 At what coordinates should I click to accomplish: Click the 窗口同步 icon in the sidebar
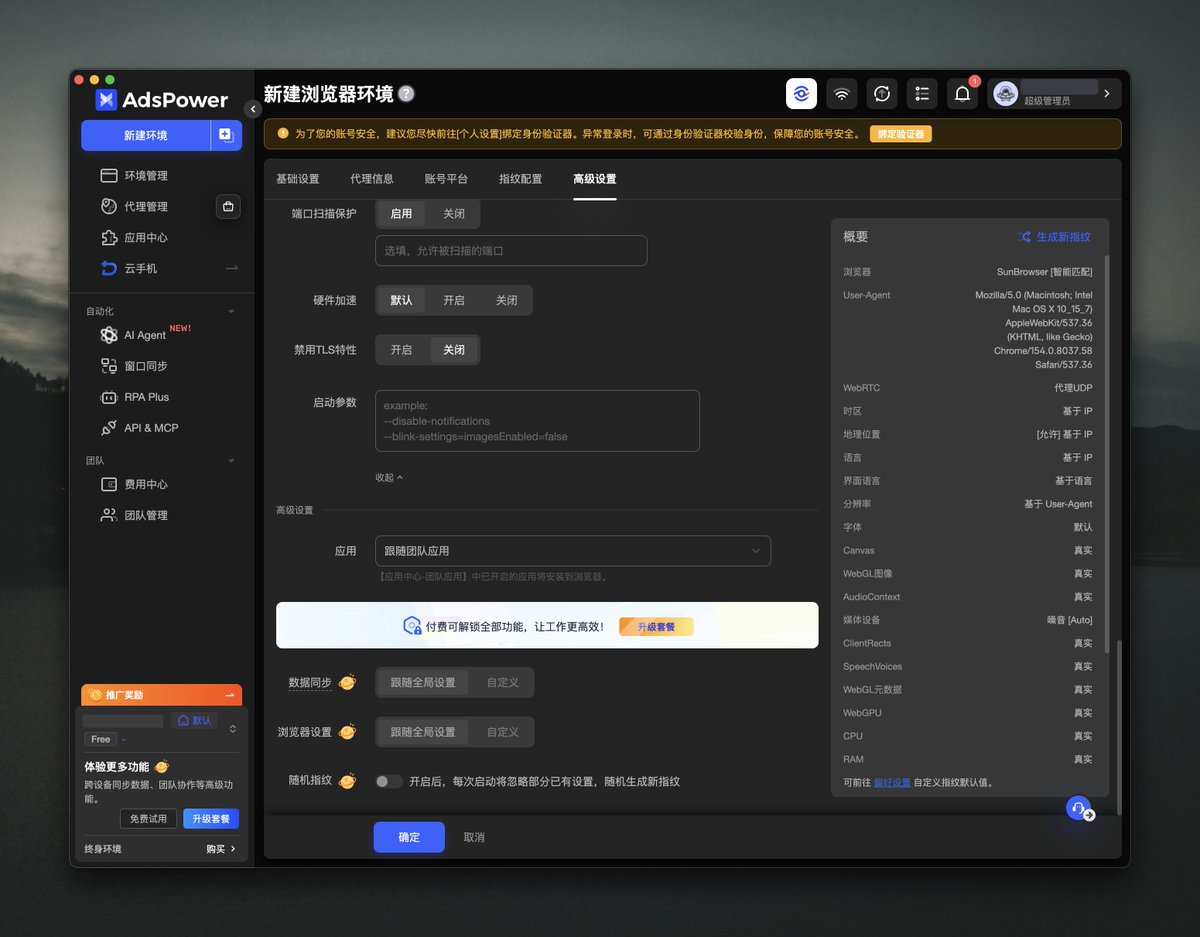click(x=109, y=366)
